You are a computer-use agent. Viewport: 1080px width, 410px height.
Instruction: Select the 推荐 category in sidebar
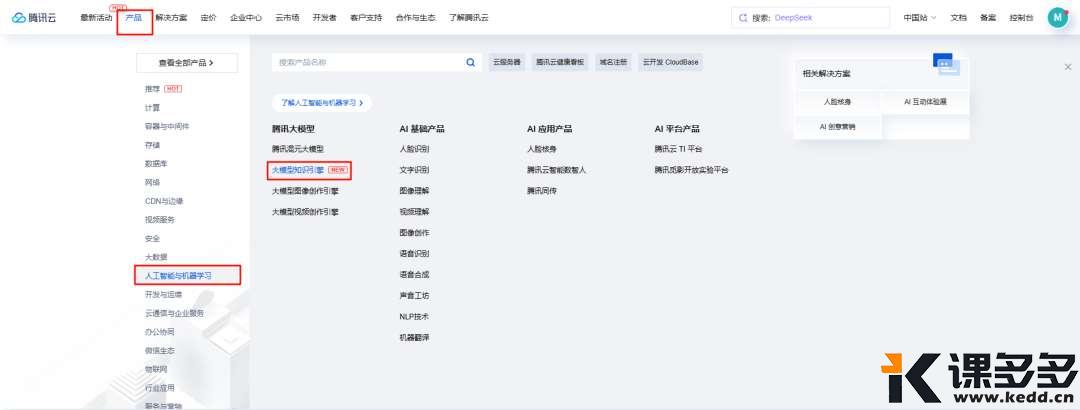(x=152, y=89)
